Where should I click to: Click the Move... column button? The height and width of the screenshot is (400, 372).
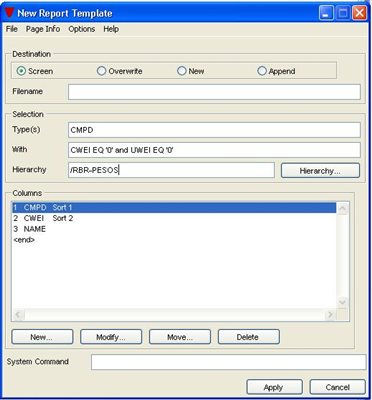click(x=180, y=337)
